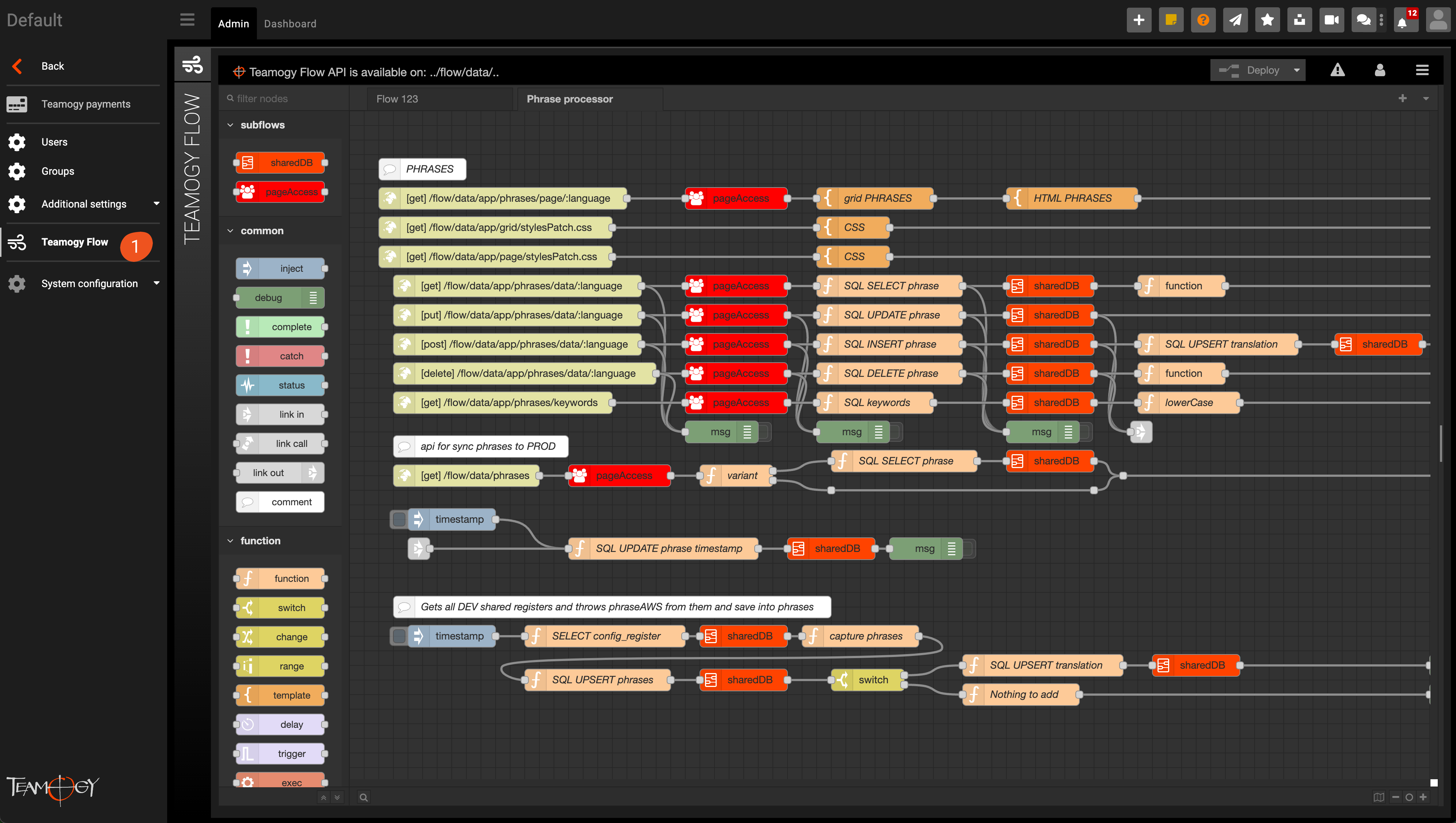Click the first timestamp inject trigger button
Screen dimensions: 1456x823
pyautogui.click(x=399, y=519)
